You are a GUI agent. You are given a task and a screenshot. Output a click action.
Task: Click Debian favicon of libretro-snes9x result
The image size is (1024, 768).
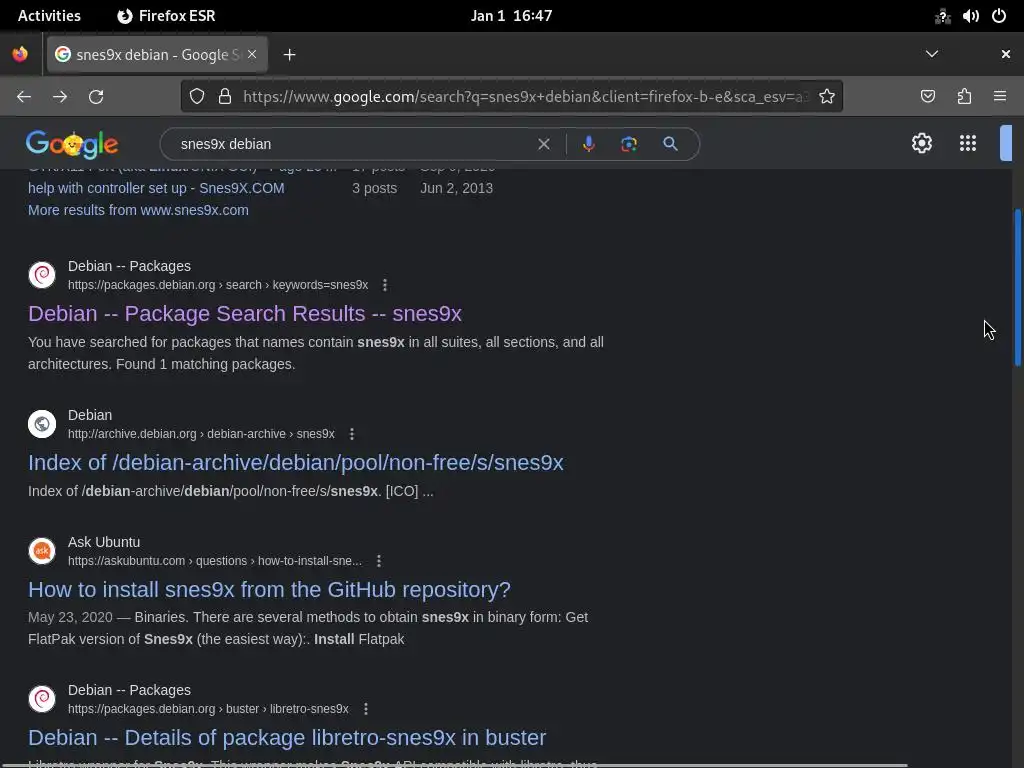[42, 699]
